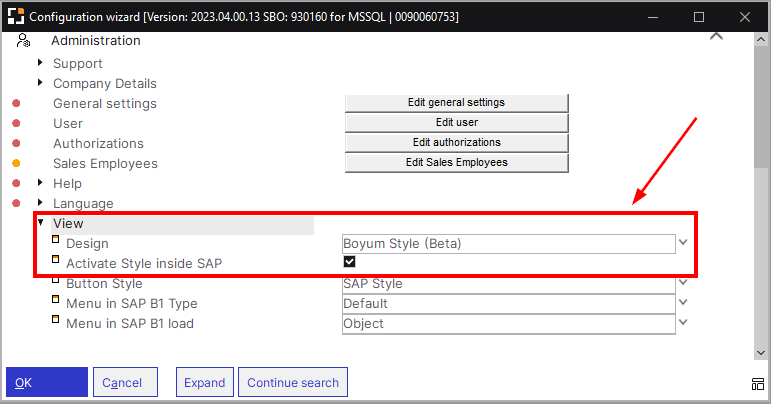The image size is (771, 404).
Task: Open the Menu in SAP B1 Type dropdown arrow
Action: point(683,302)
